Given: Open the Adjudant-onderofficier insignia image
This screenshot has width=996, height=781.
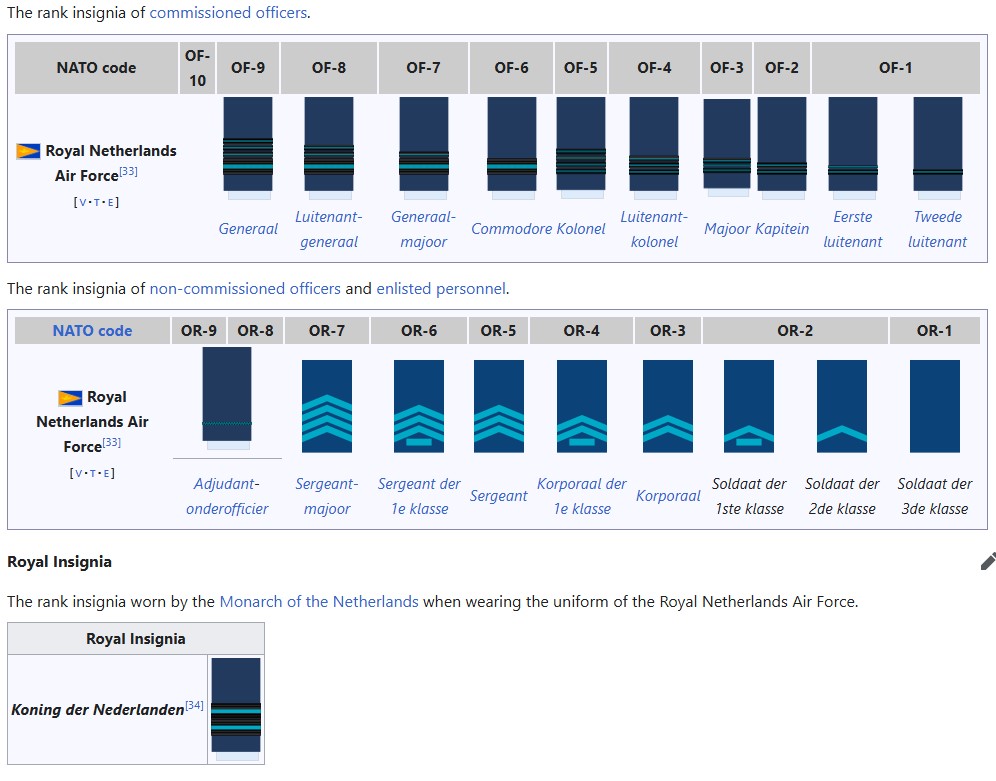Looking at the screenshot, I should pyautogui.click(x=227, y=399).
